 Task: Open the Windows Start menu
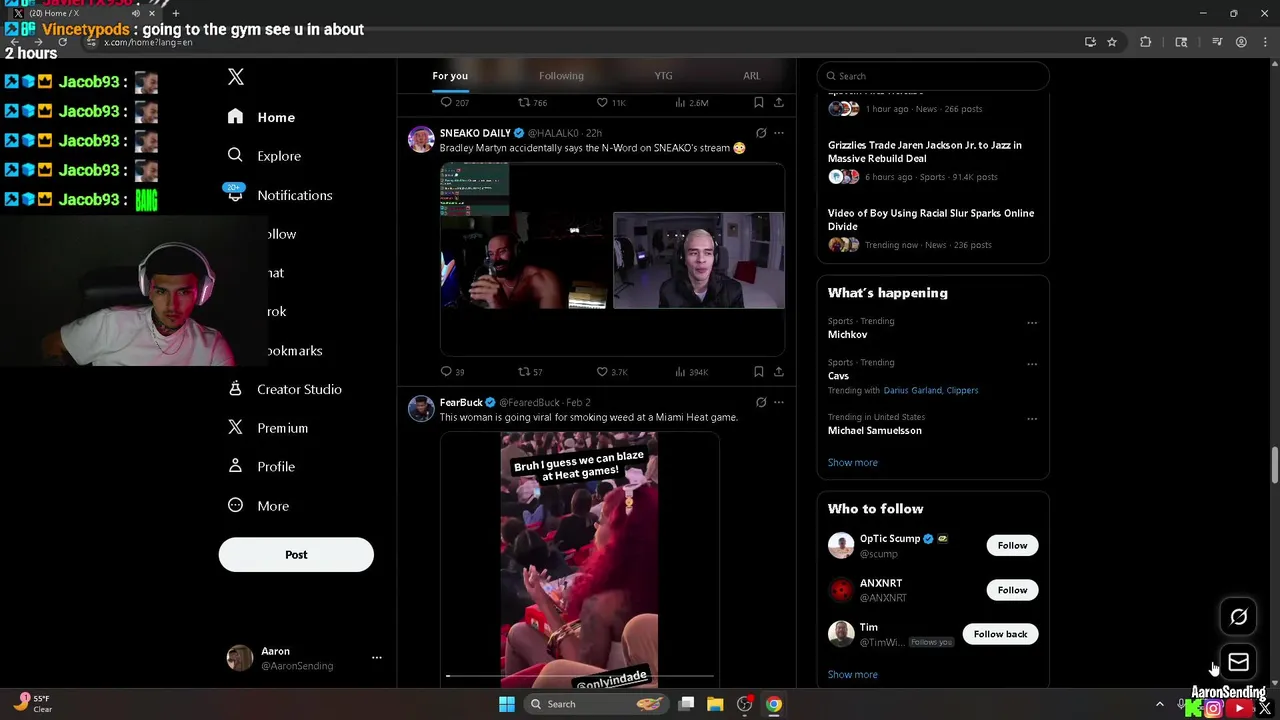507,704
